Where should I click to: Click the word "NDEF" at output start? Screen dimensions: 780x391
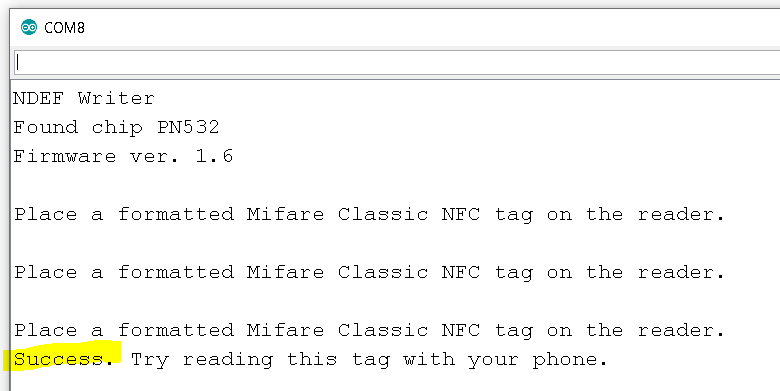point(38,98)
